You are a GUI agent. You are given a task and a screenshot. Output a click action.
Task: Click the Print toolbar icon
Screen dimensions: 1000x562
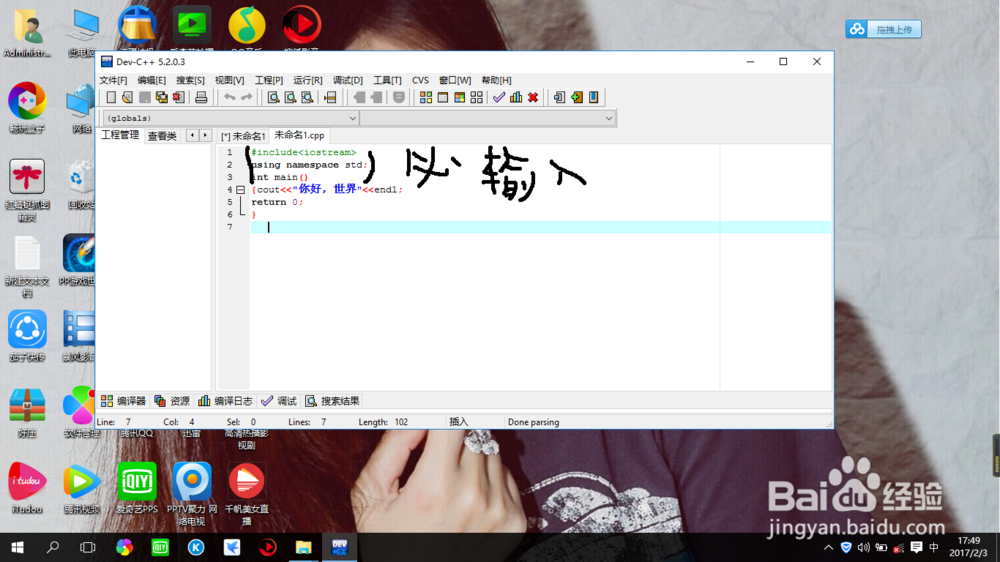201,98
